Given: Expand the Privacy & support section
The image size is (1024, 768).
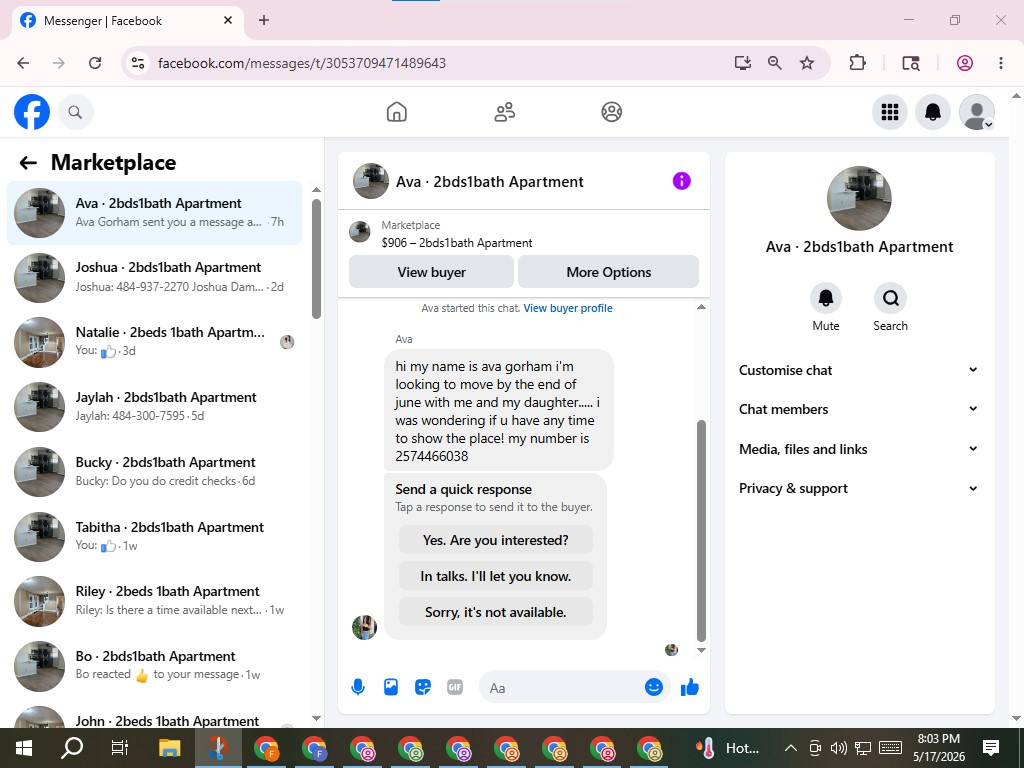Looking at the screenshot, I should pos(859,488).
